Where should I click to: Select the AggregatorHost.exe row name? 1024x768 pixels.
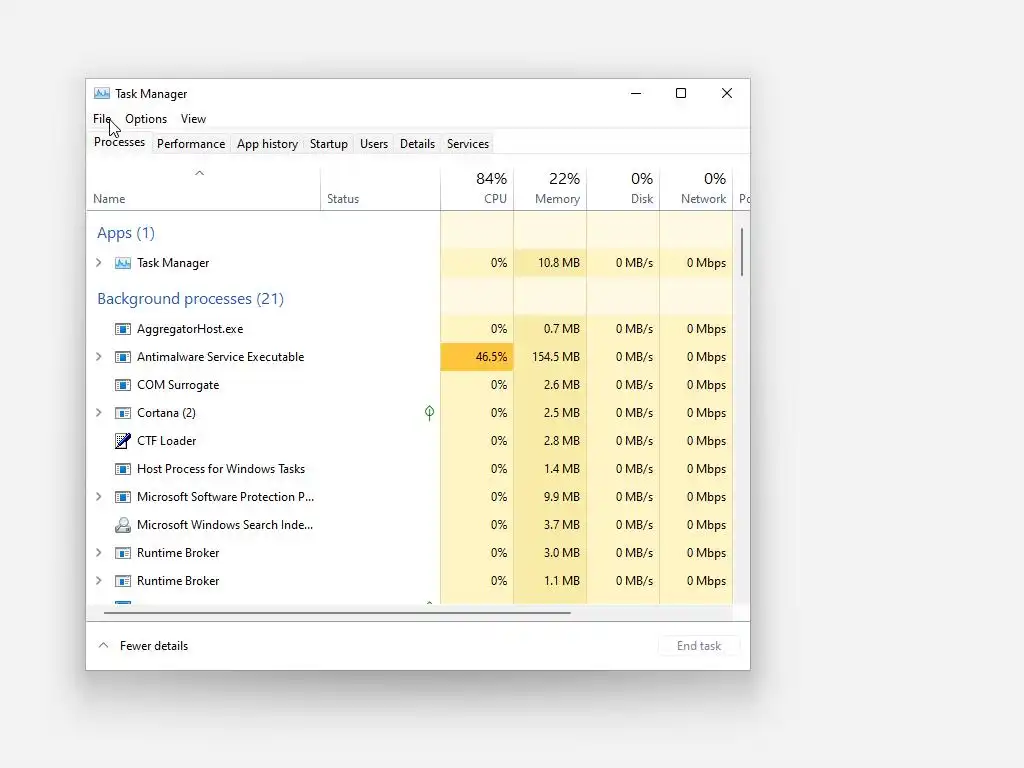(x=190, y=328)
